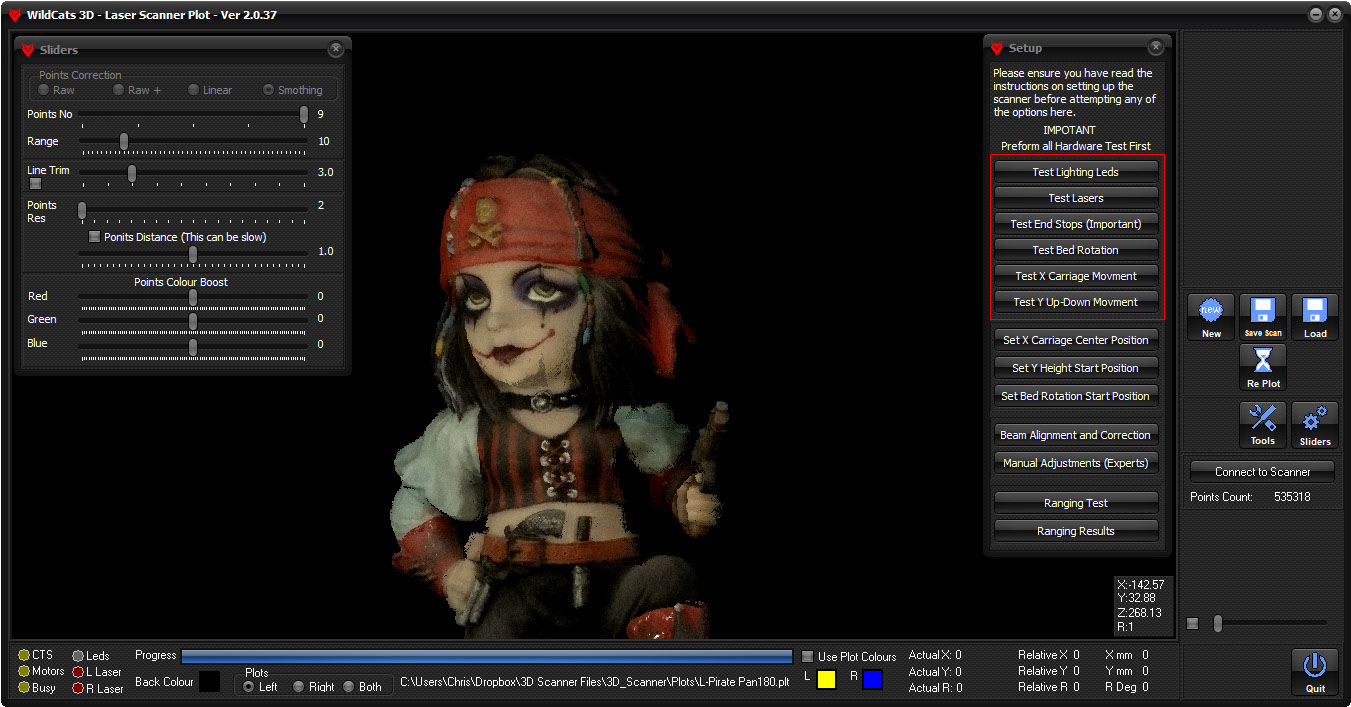
Task: Pick the blue R plot colour swatch
Action: (x=872, y=679)
